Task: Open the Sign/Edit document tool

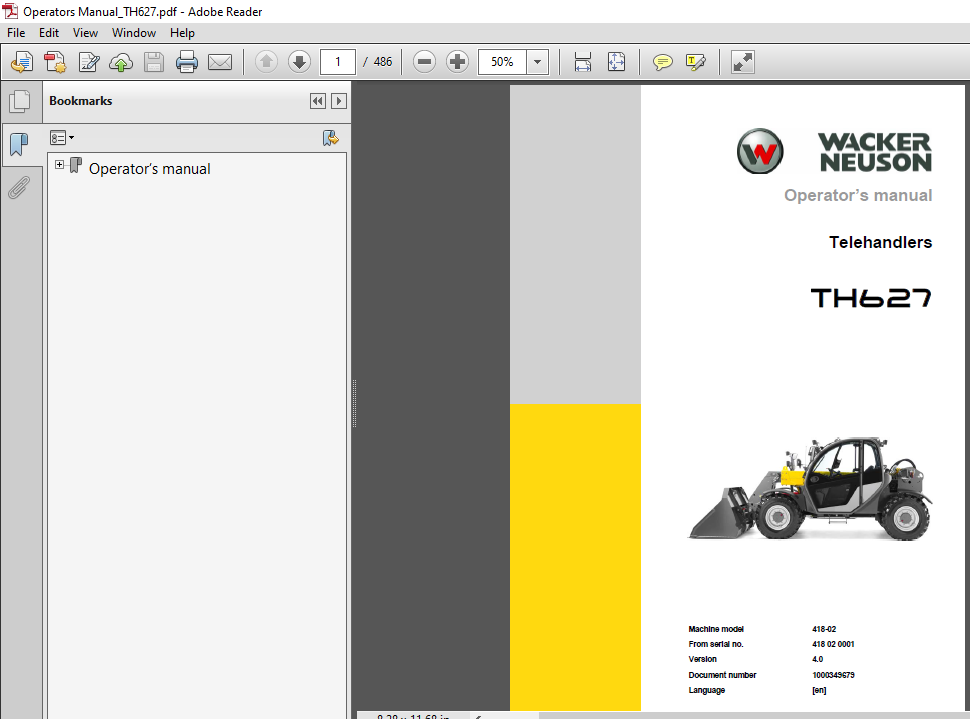Action: [88, 62]
